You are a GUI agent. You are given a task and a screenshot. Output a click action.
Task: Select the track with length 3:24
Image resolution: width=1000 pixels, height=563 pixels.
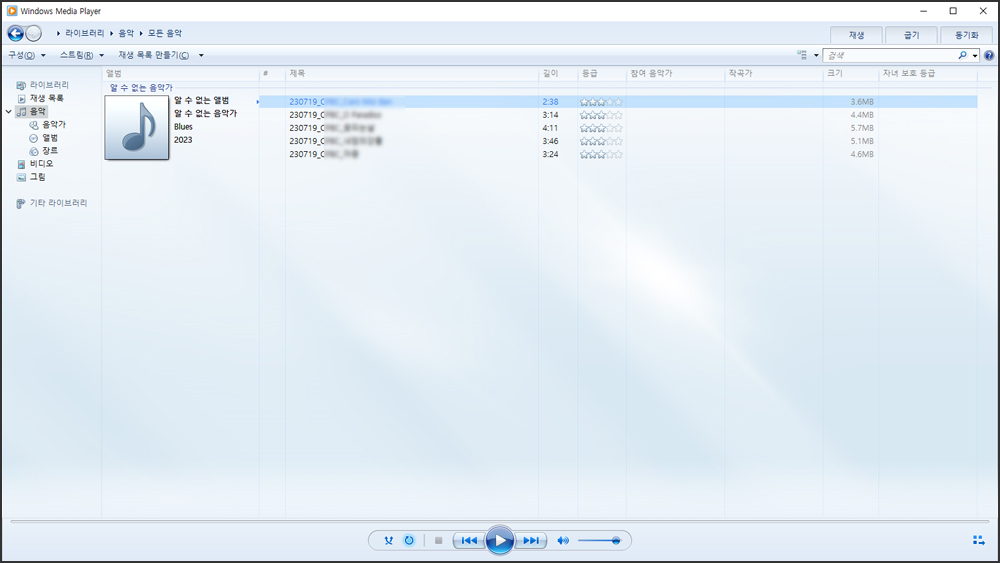tap(618, 154)
